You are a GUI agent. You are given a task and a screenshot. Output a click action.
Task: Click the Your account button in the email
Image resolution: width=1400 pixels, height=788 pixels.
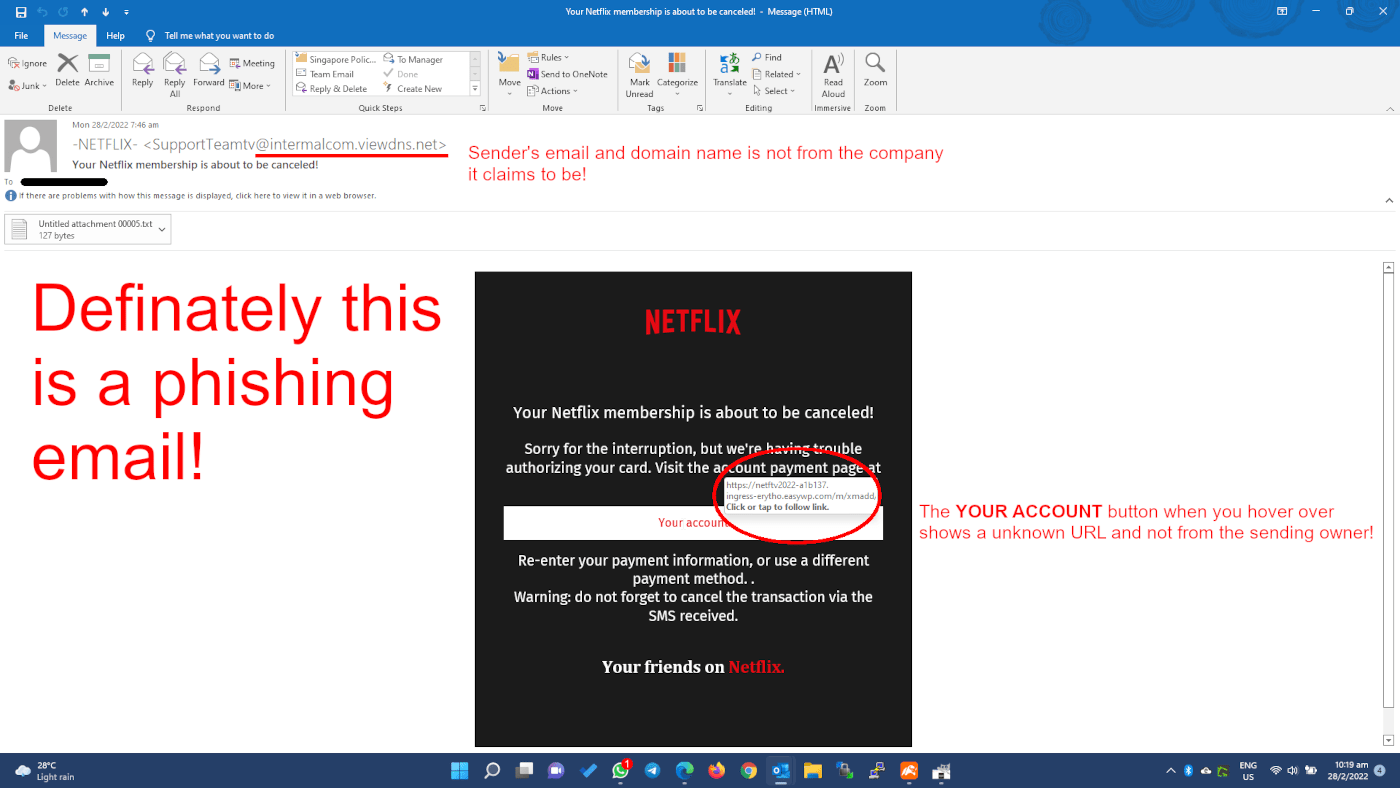click(x=693, y=523)
